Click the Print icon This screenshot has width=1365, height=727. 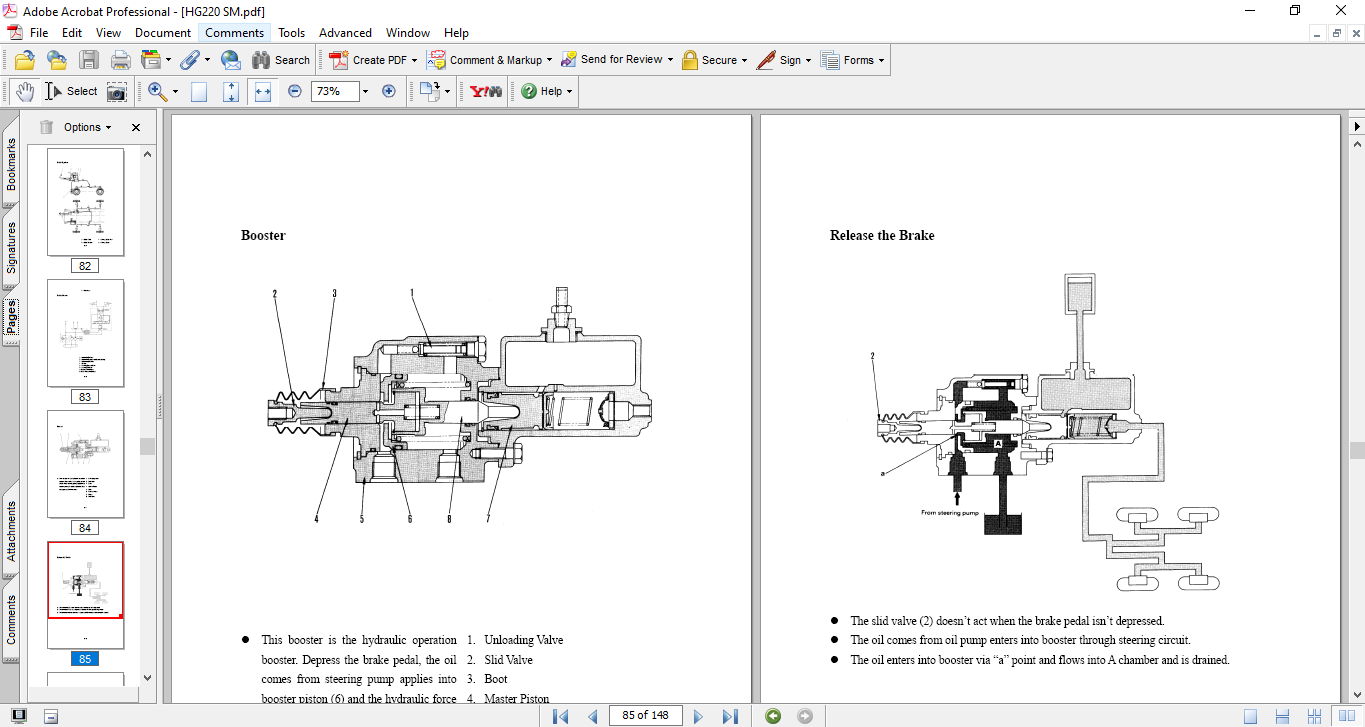(121, 60)
